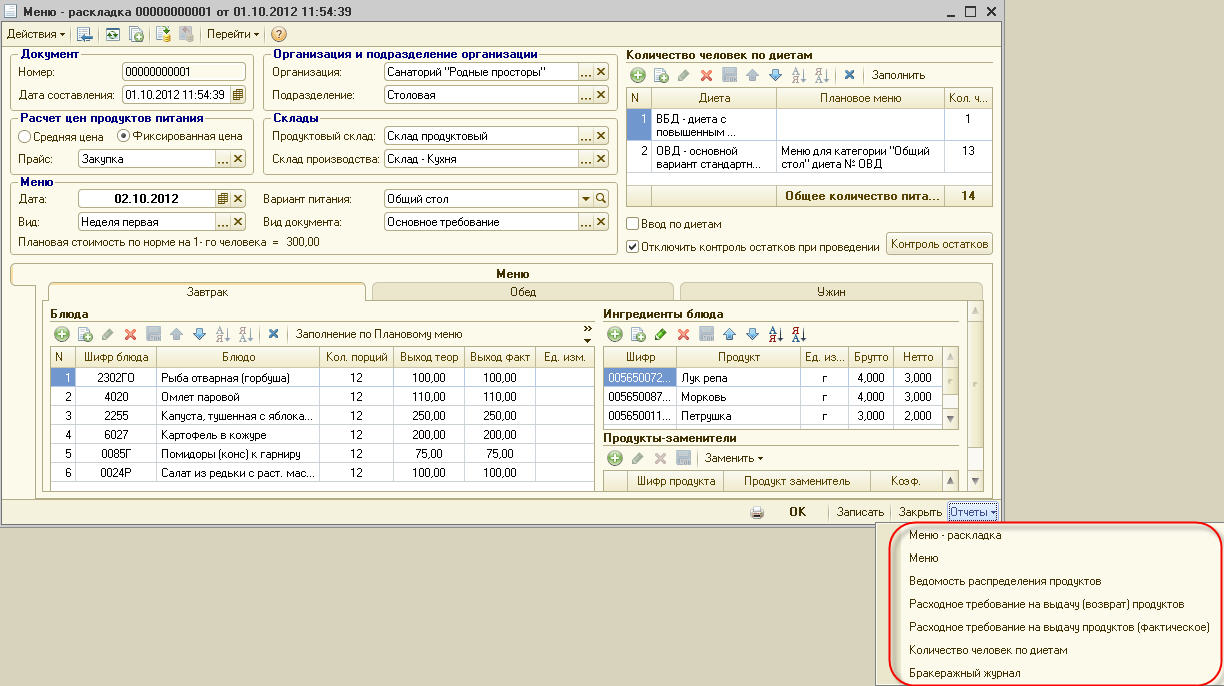The image size is (1224, 686).
Task: Click the menu Дата input field
Action: tap(145, 199)
